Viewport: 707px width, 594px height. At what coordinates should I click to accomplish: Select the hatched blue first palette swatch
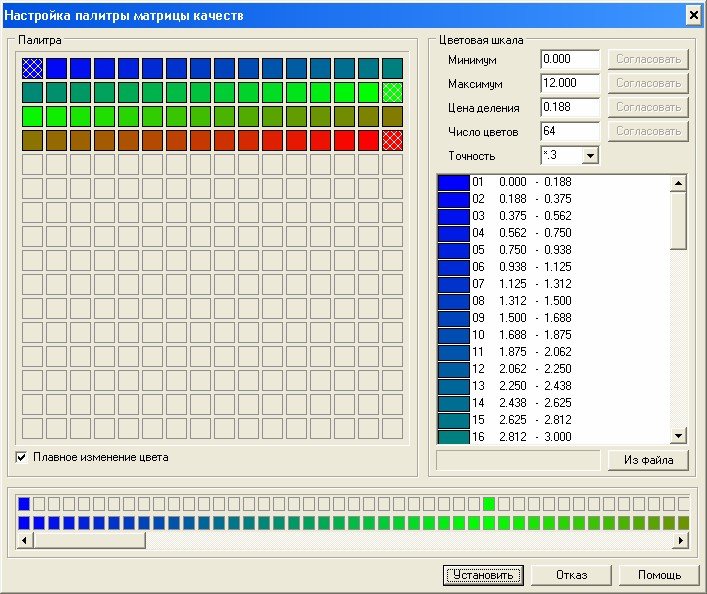click(x=32, y=68)
